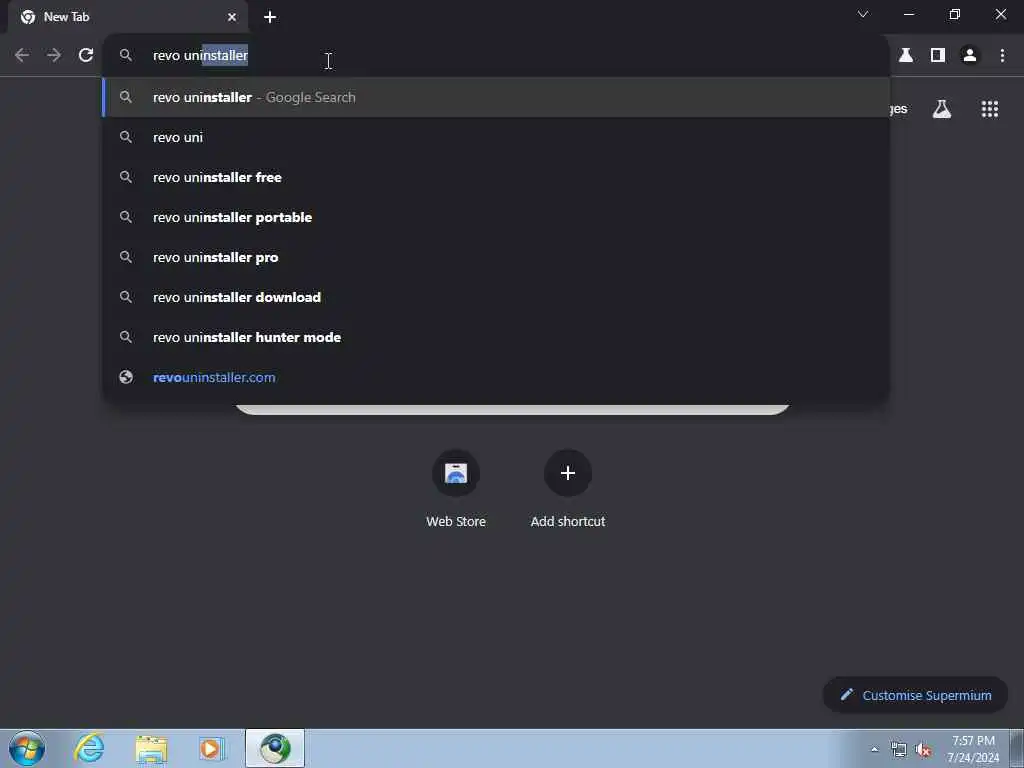This screenshot has width=1024, height=768.
Task: Open the three-dot browser menu
Action: (1002, 56)
